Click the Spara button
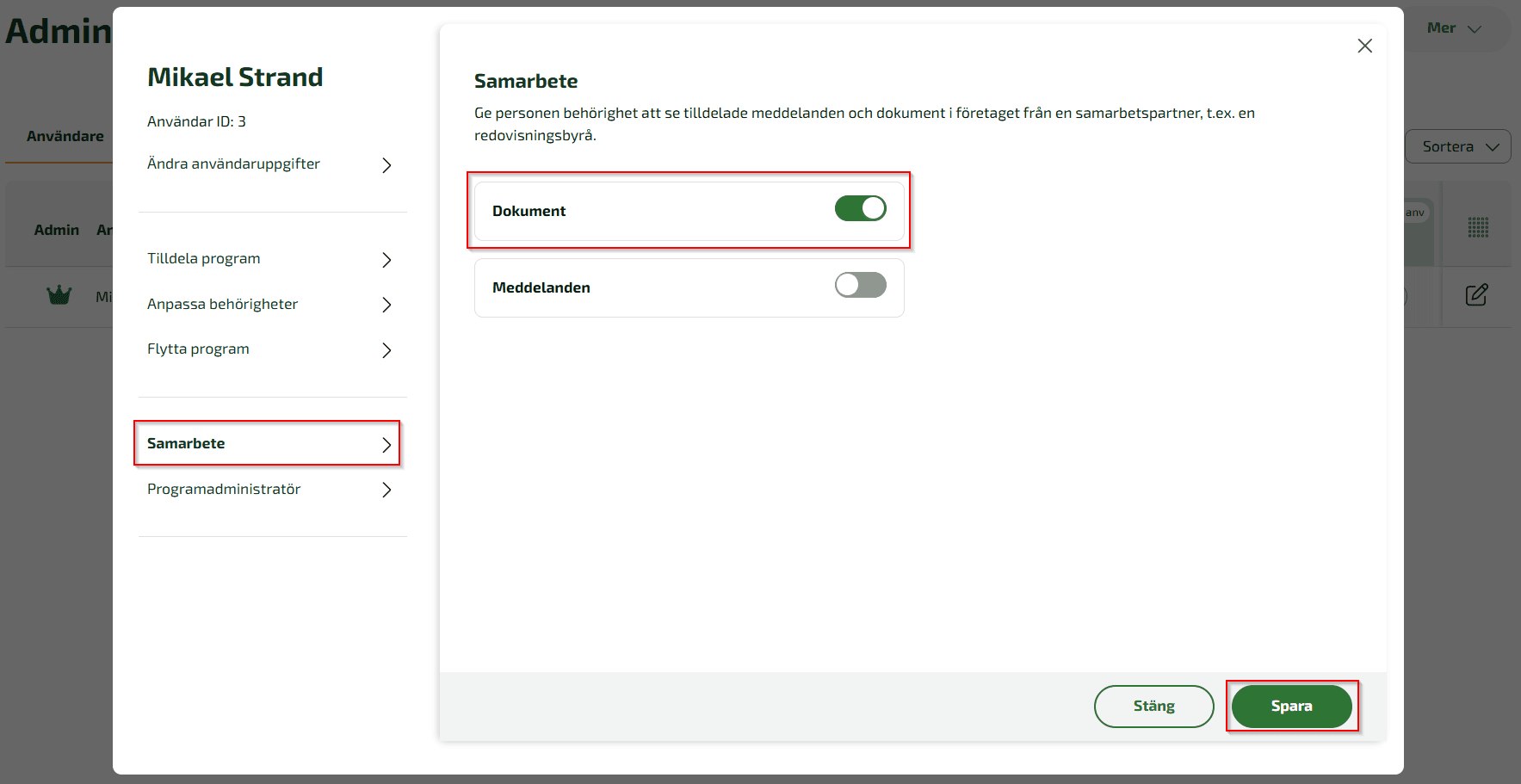The height and width of the screenshot is (784, 1521). 1292,706
